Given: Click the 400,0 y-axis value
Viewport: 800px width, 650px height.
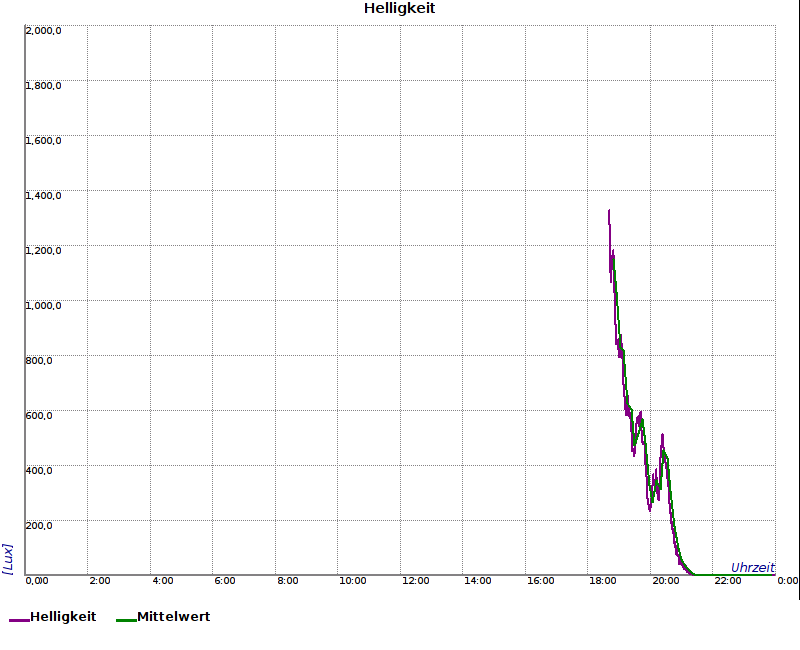Looking at the screenshot, I should (x=39, y=470).
